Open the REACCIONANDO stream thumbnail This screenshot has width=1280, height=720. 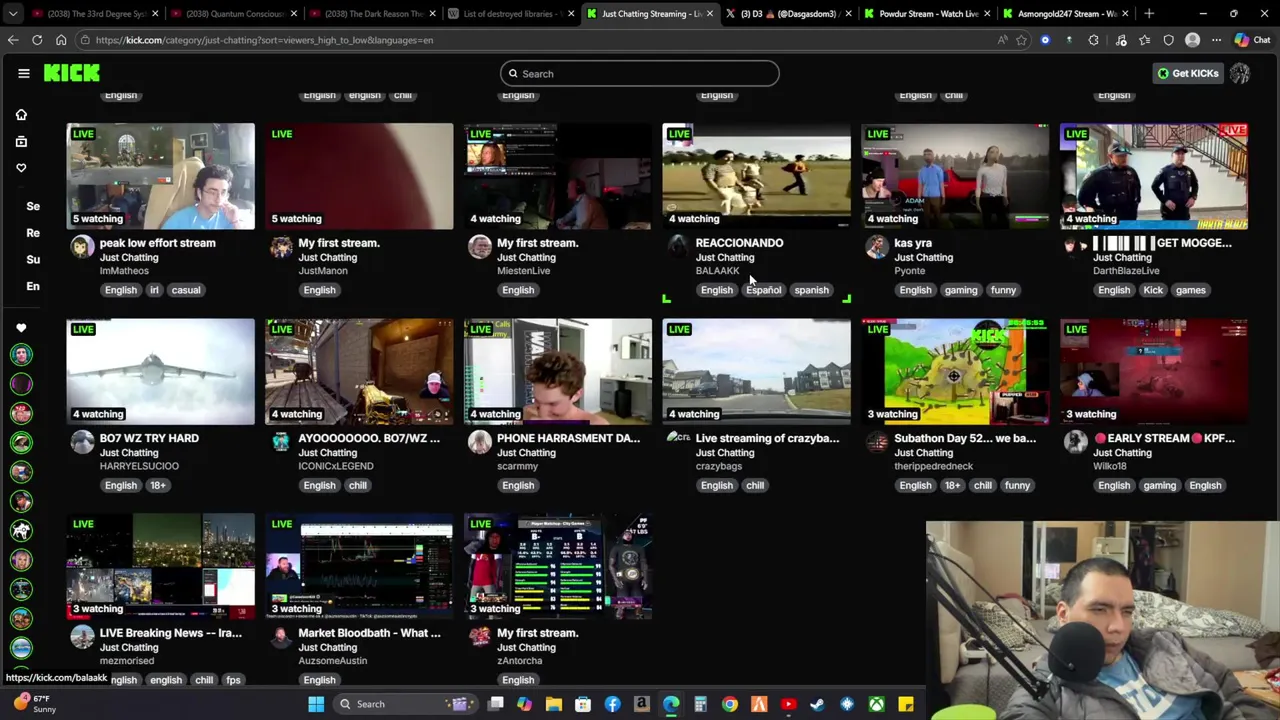[756, 176]
